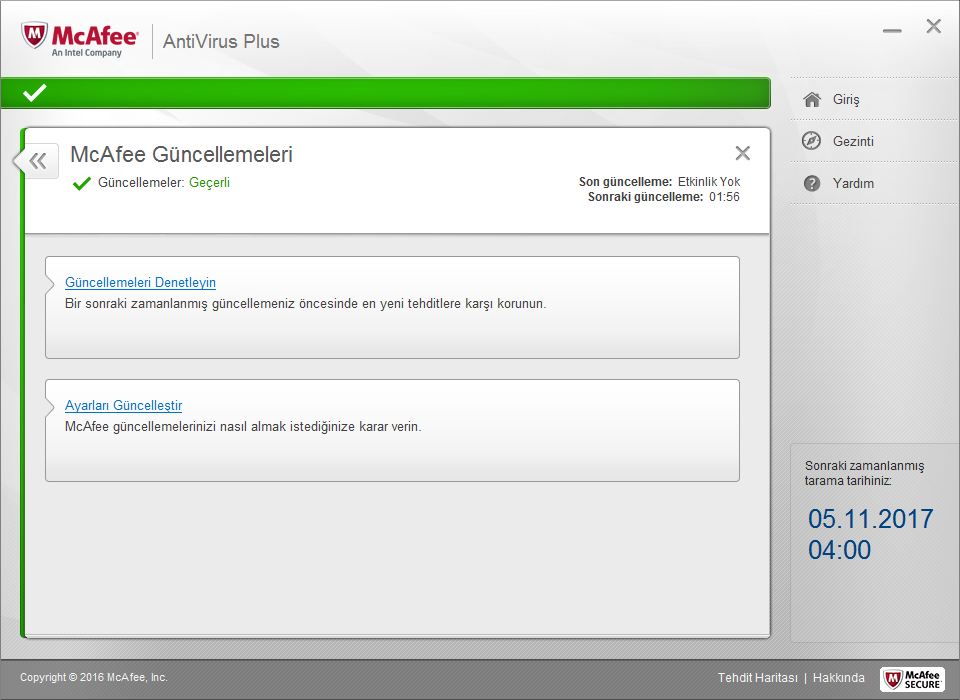Open the Hakkında link
The image size is (960, 700).
tap(839, 678)
